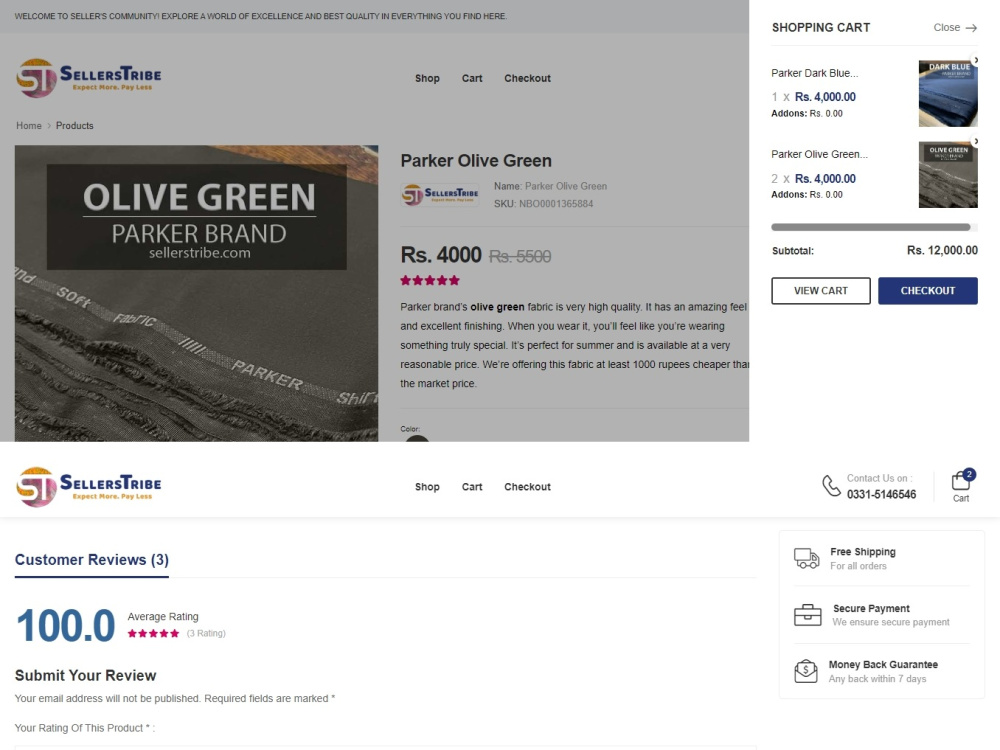
Task: Click the Money Back Guarantee label
Action: click(883, 665)
